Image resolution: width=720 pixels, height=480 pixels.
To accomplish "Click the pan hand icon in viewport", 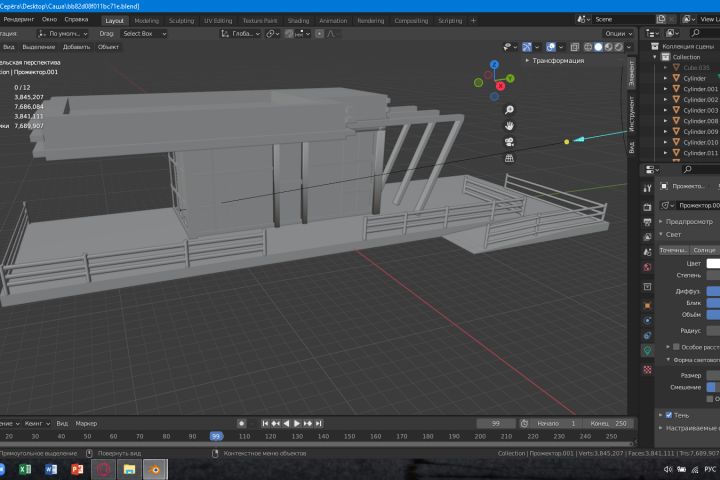I will point(509,126).
